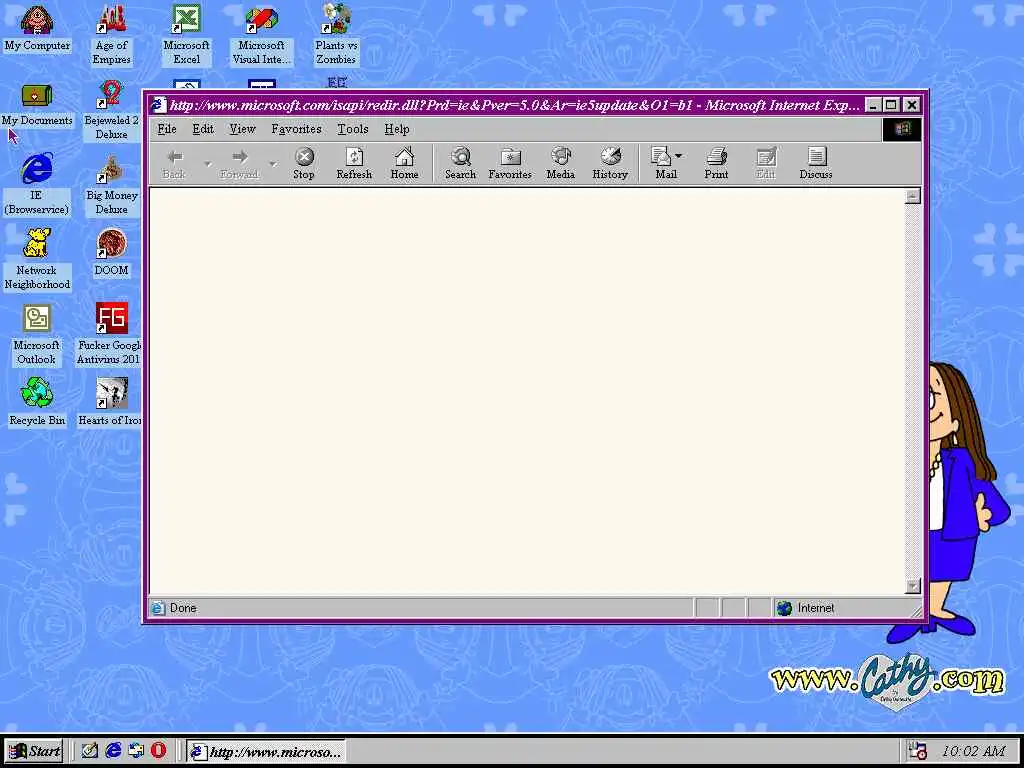Open the View menu
The width and height of the screenshot is (1024, 768).
pyautogui.click(x=242, y=129)
